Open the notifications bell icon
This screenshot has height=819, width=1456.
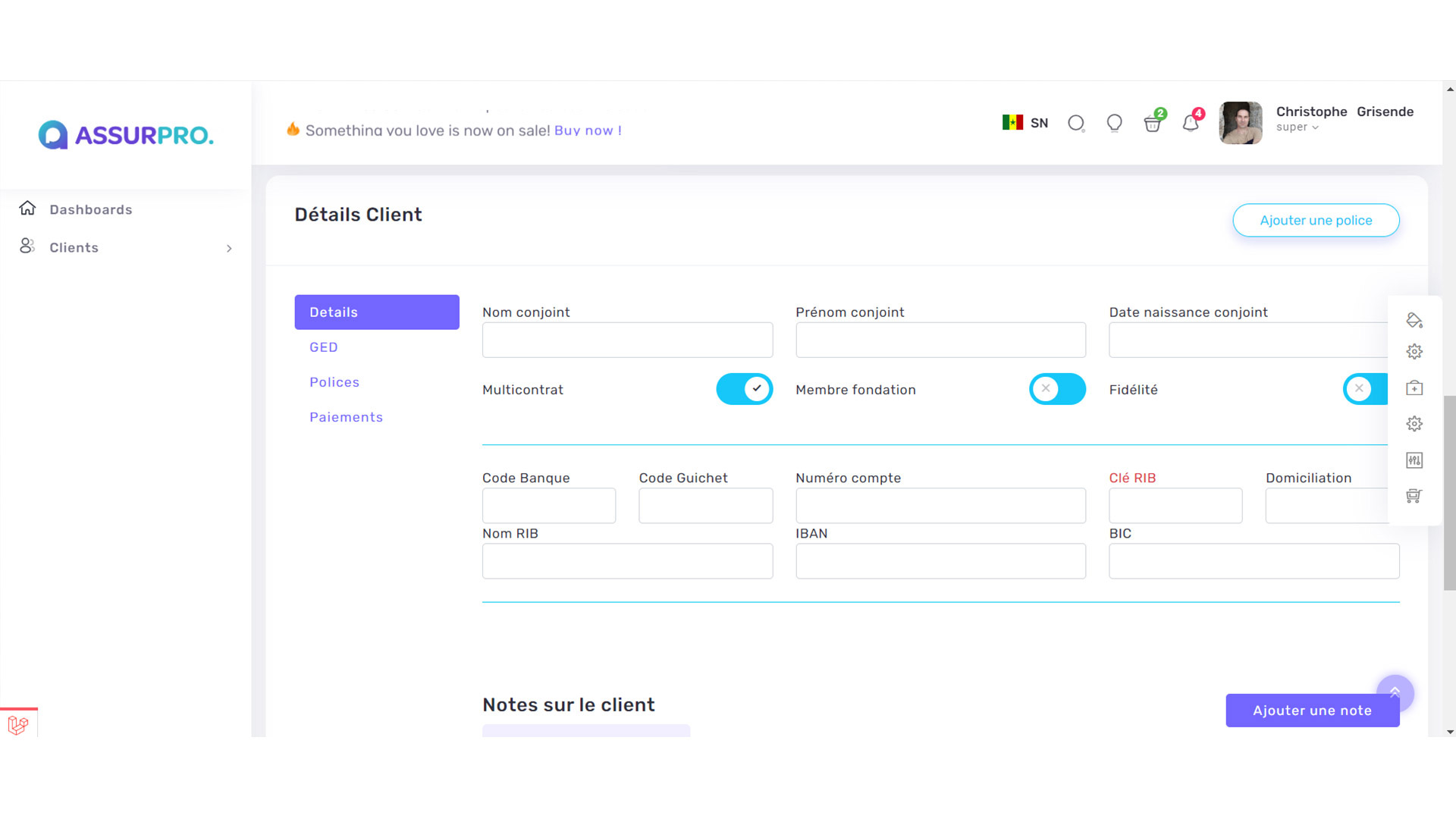[1191, 124]
